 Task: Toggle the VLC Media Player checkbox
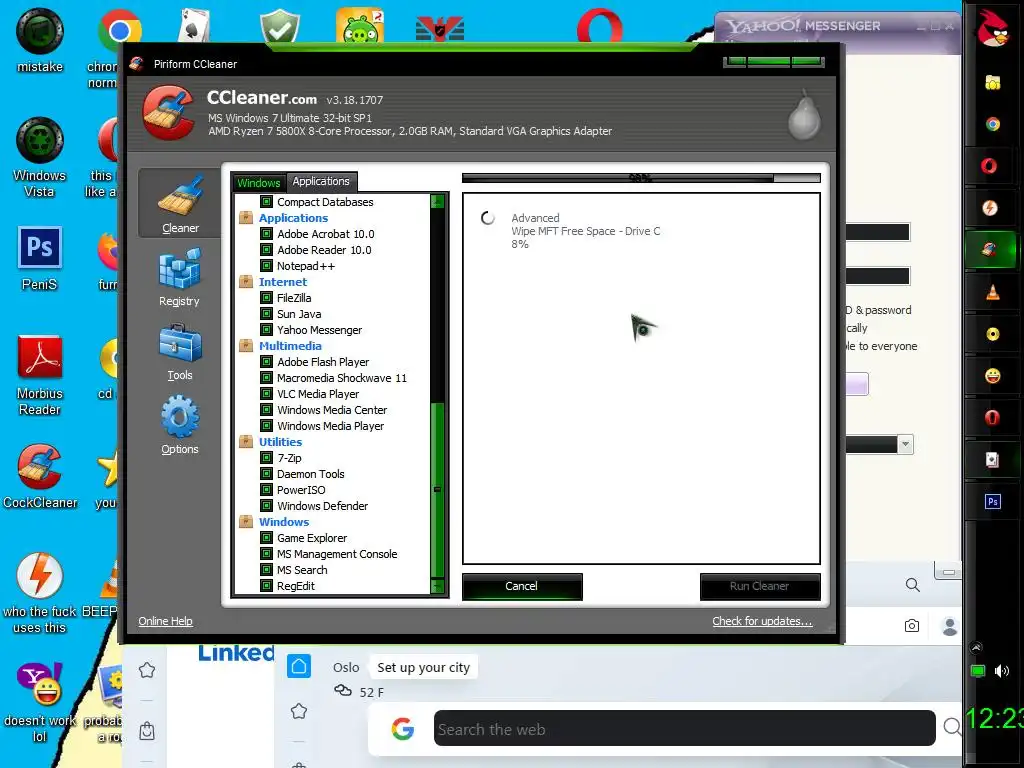point(266,394)
